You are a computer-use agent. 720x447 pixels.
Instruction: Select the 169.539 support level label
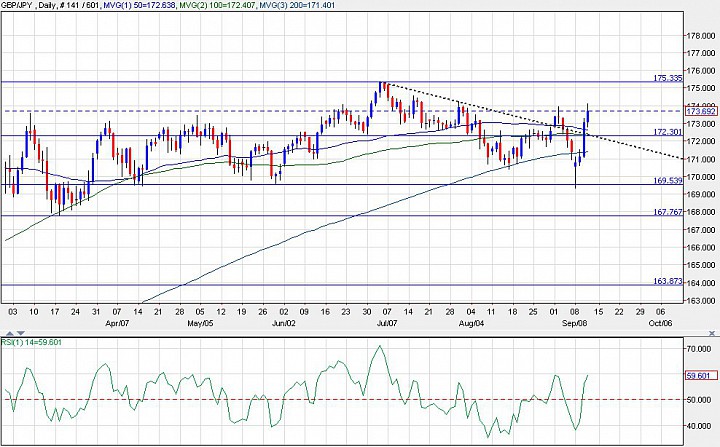click(x=668, y=181)
